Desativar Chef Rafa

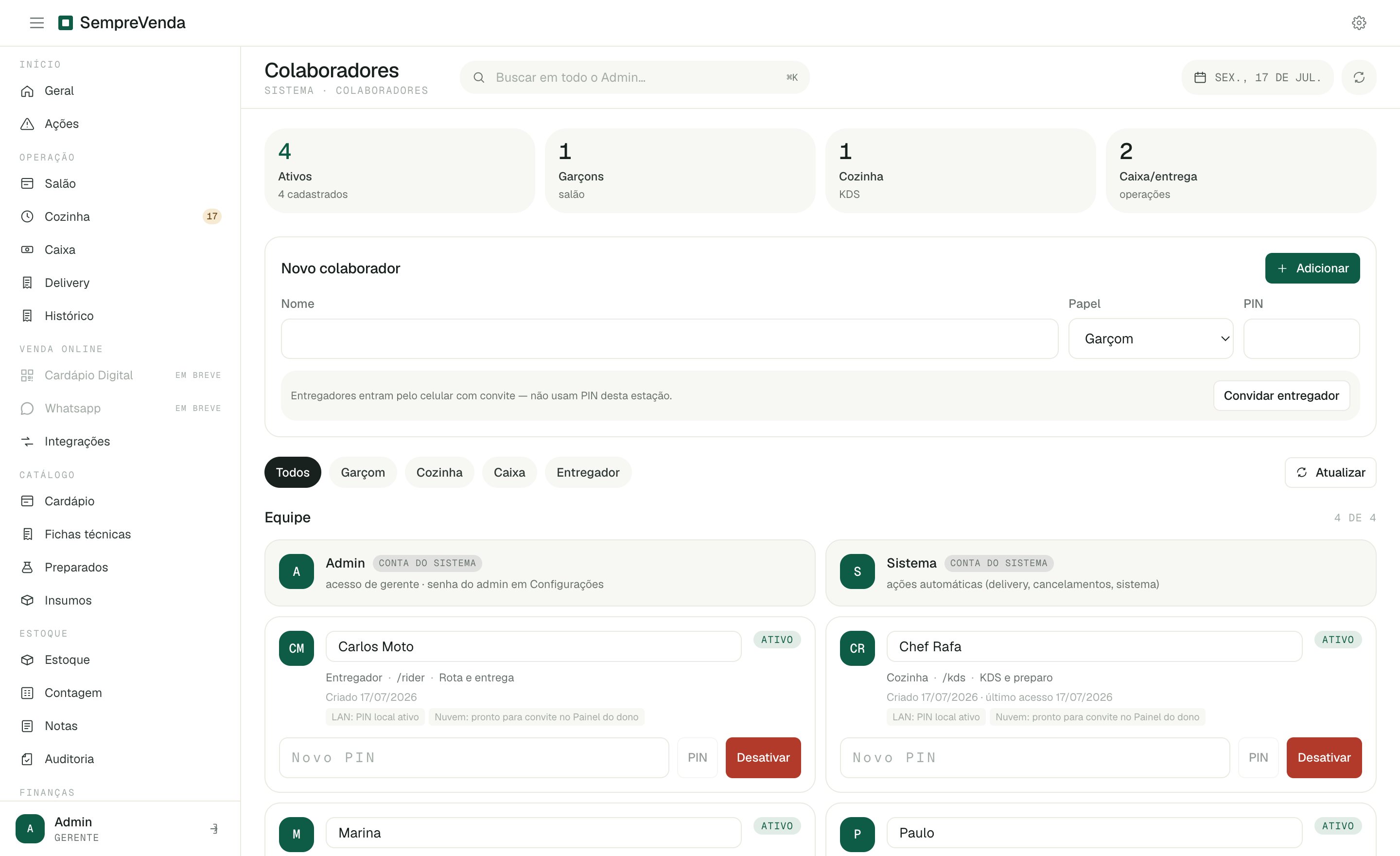[x=1324, y=758]
